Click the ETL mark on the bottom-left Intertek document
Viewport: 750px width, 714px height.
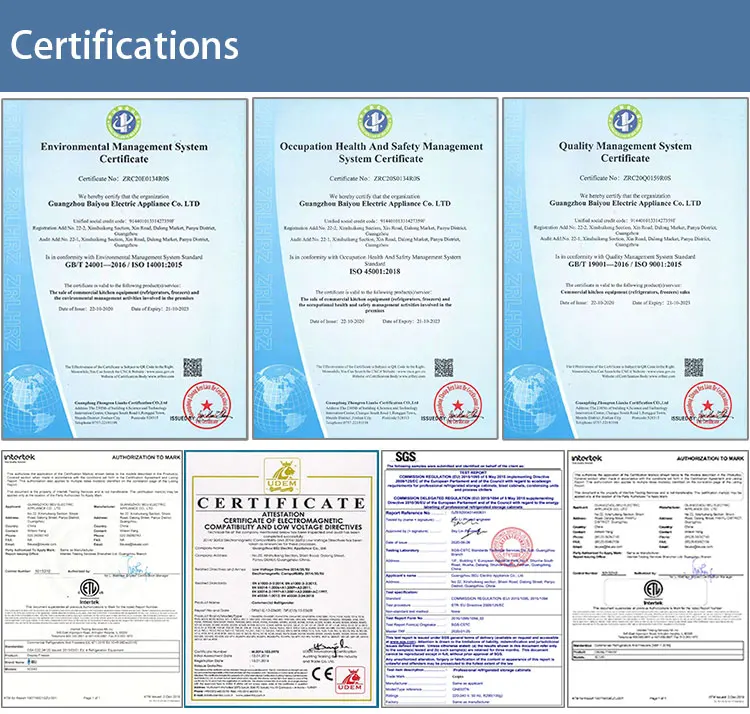[x=89, y=591]
